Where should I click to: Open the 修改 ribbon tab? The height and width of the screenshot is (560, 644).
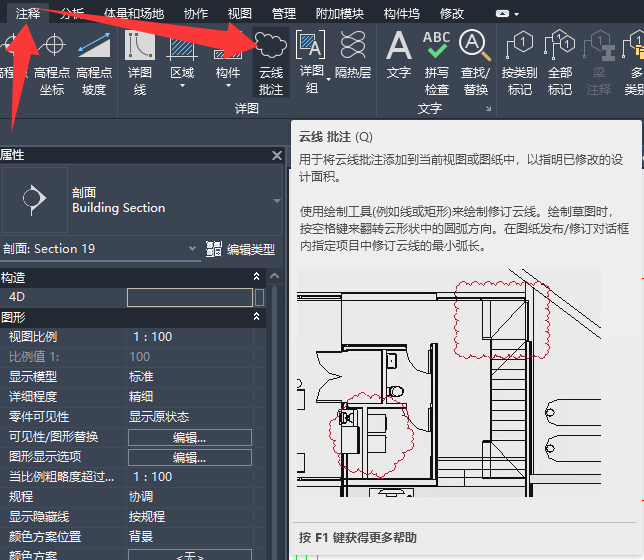point(451,14)
